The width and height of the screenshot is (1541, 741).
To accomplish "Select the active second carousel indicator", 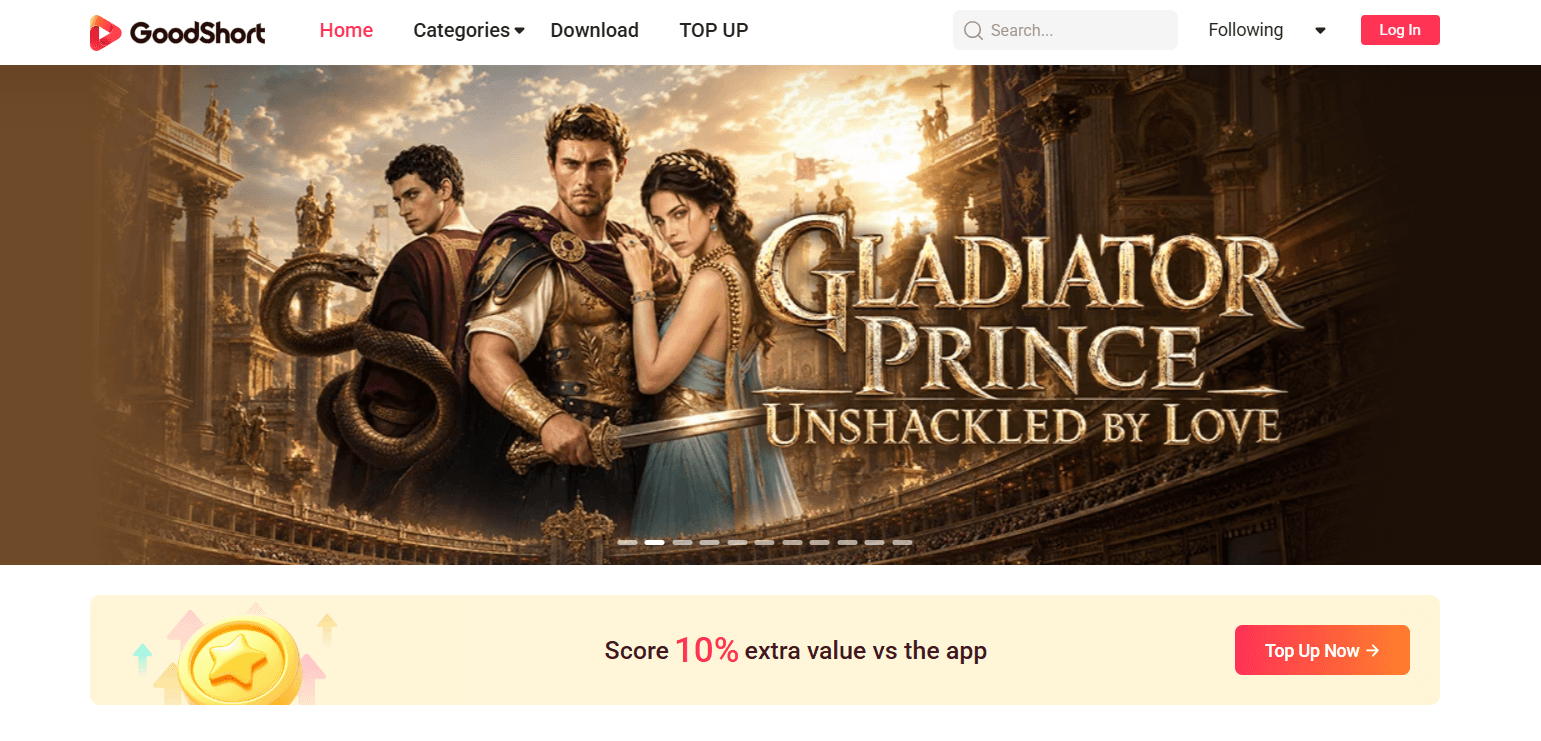I will 655,542.
